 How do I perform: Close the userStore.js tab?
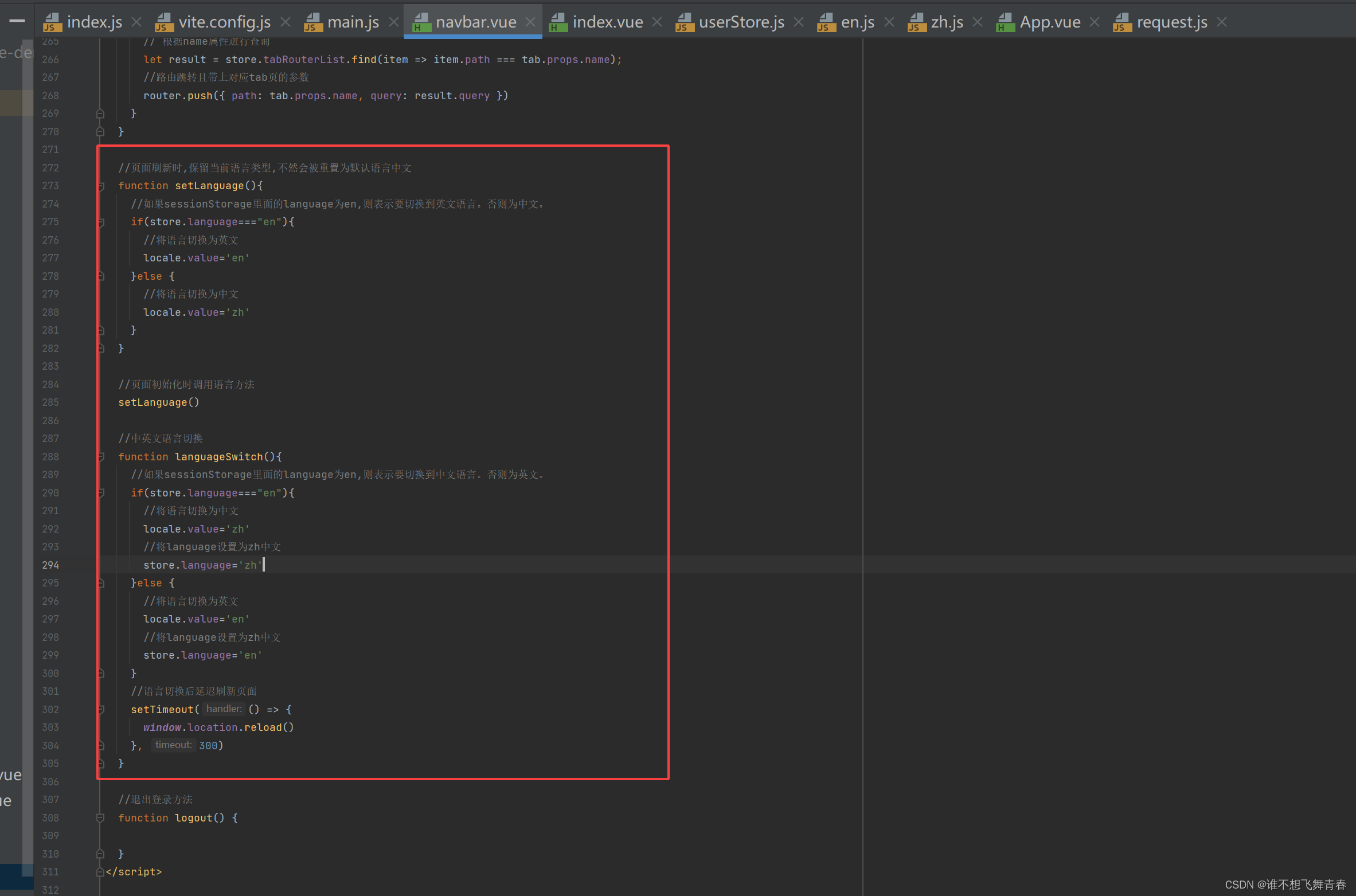799,22
